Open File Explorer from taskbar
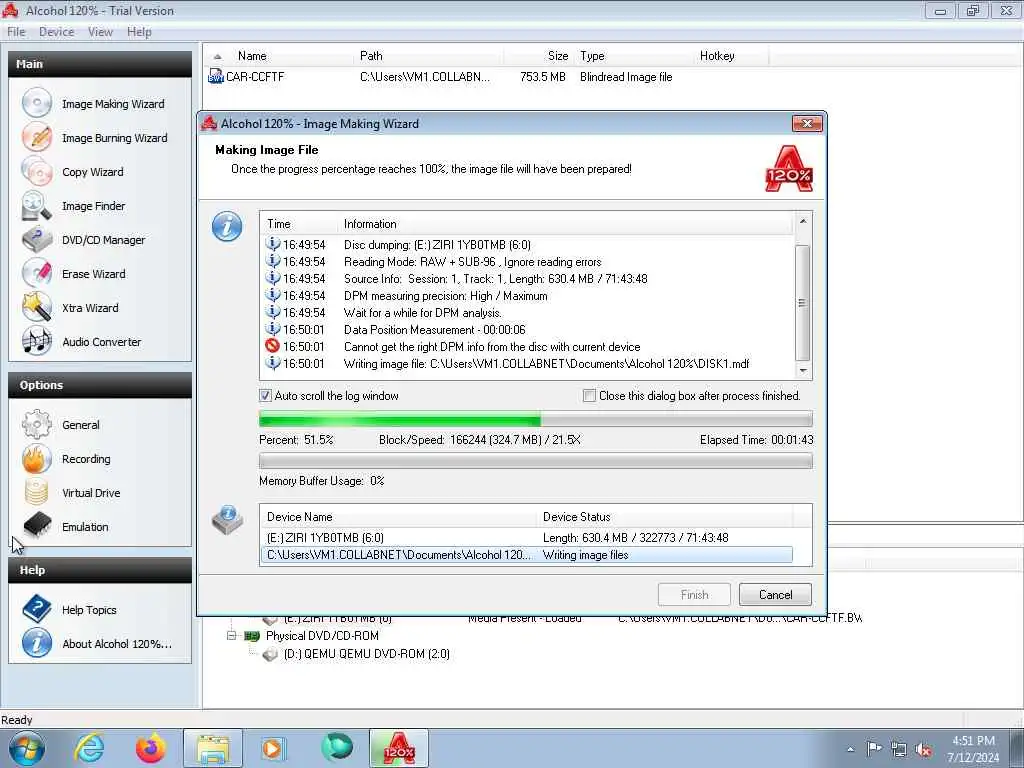This screenshot has width=1024, height=768. pos(213,748)
